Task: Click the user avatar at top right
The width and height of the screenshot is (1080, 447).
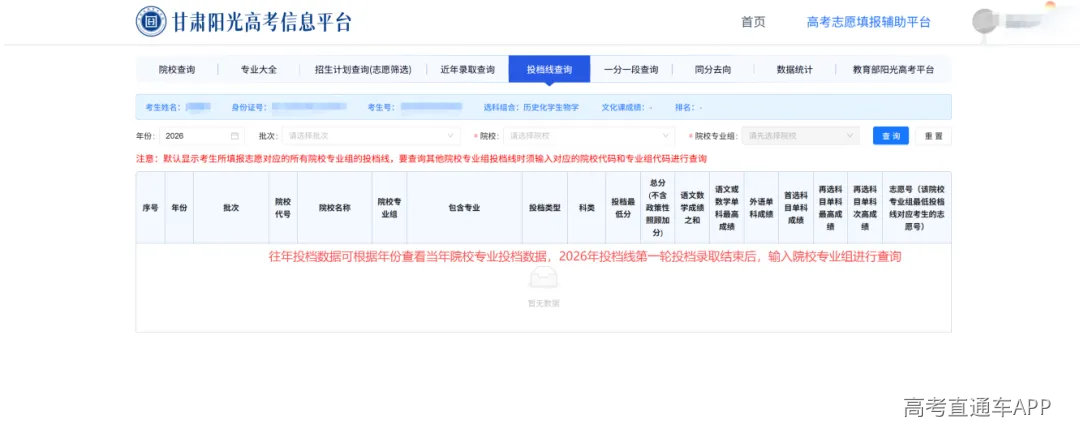Action: pos(984,21)
